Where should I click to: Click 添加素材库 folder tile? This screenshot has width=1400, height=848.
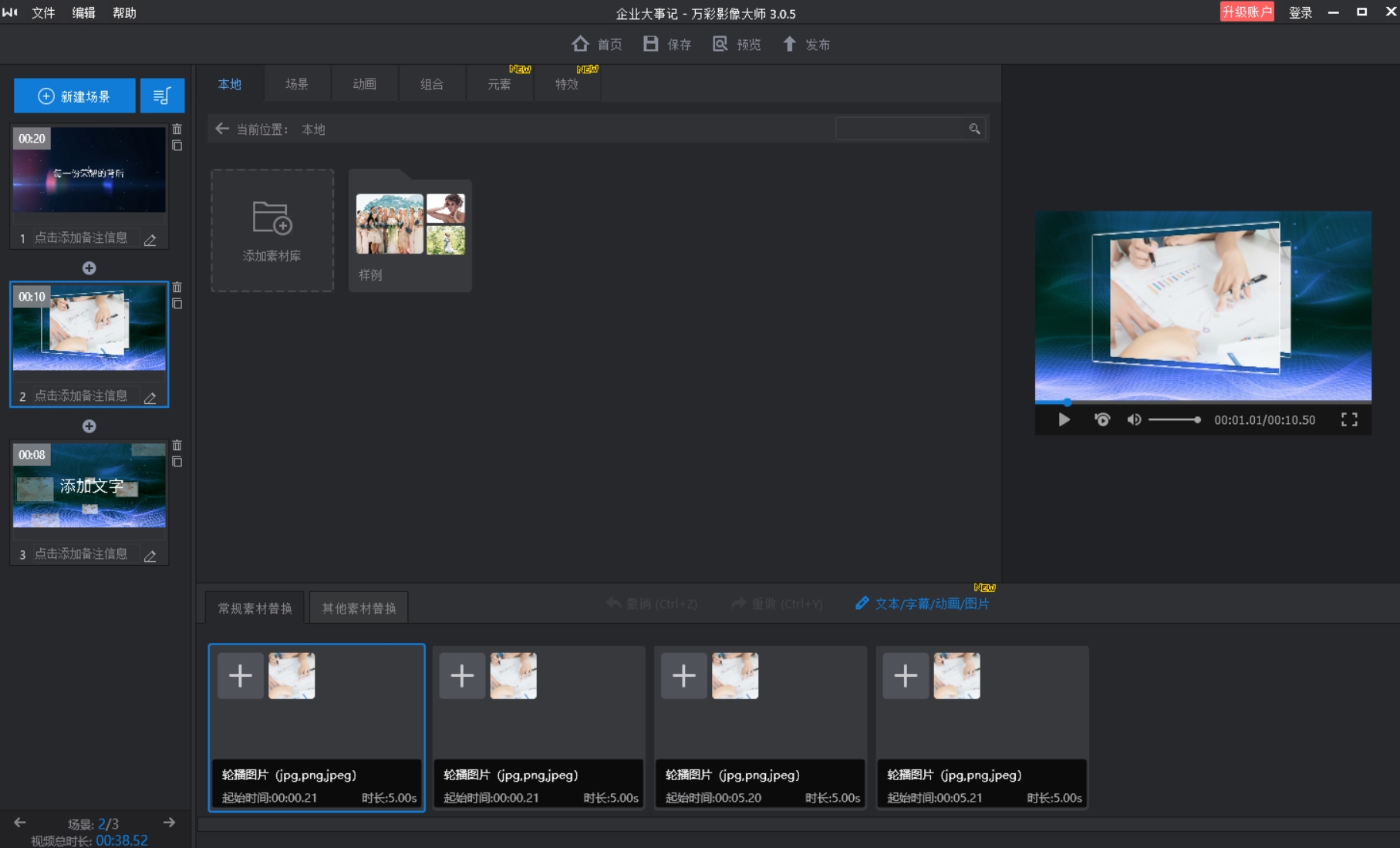click(x=272, y=231)
